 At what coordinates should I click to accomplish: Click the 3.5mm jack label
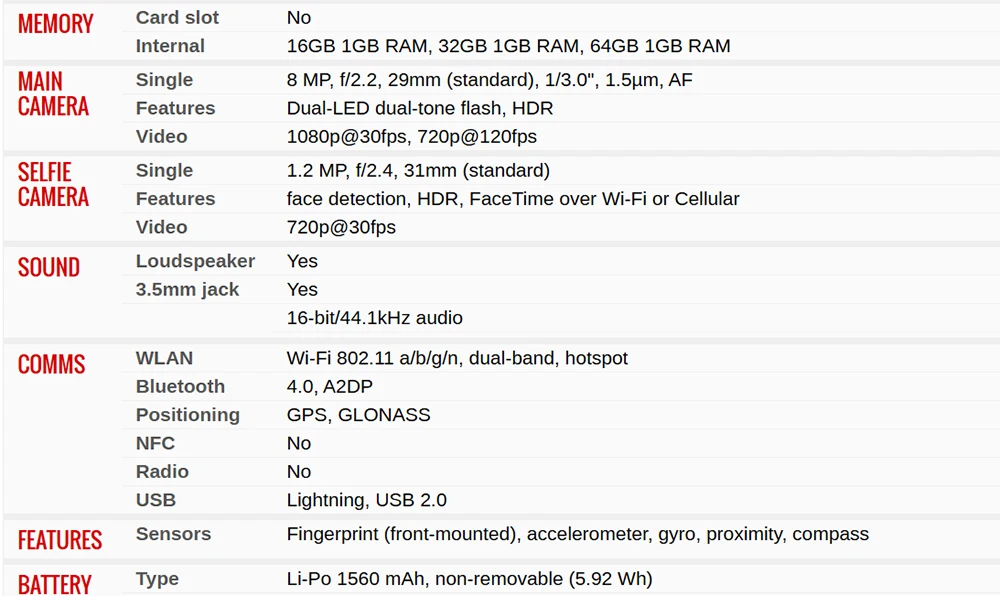[x=187, y=289]
